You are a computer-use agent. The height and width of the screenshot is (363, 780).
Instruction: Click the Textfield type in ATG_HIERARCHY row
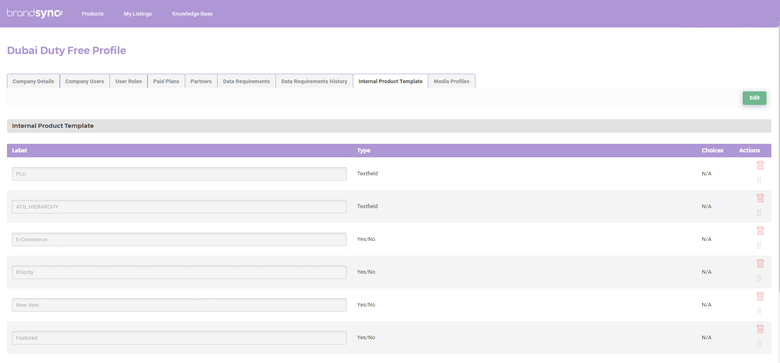tap(367, 206)
